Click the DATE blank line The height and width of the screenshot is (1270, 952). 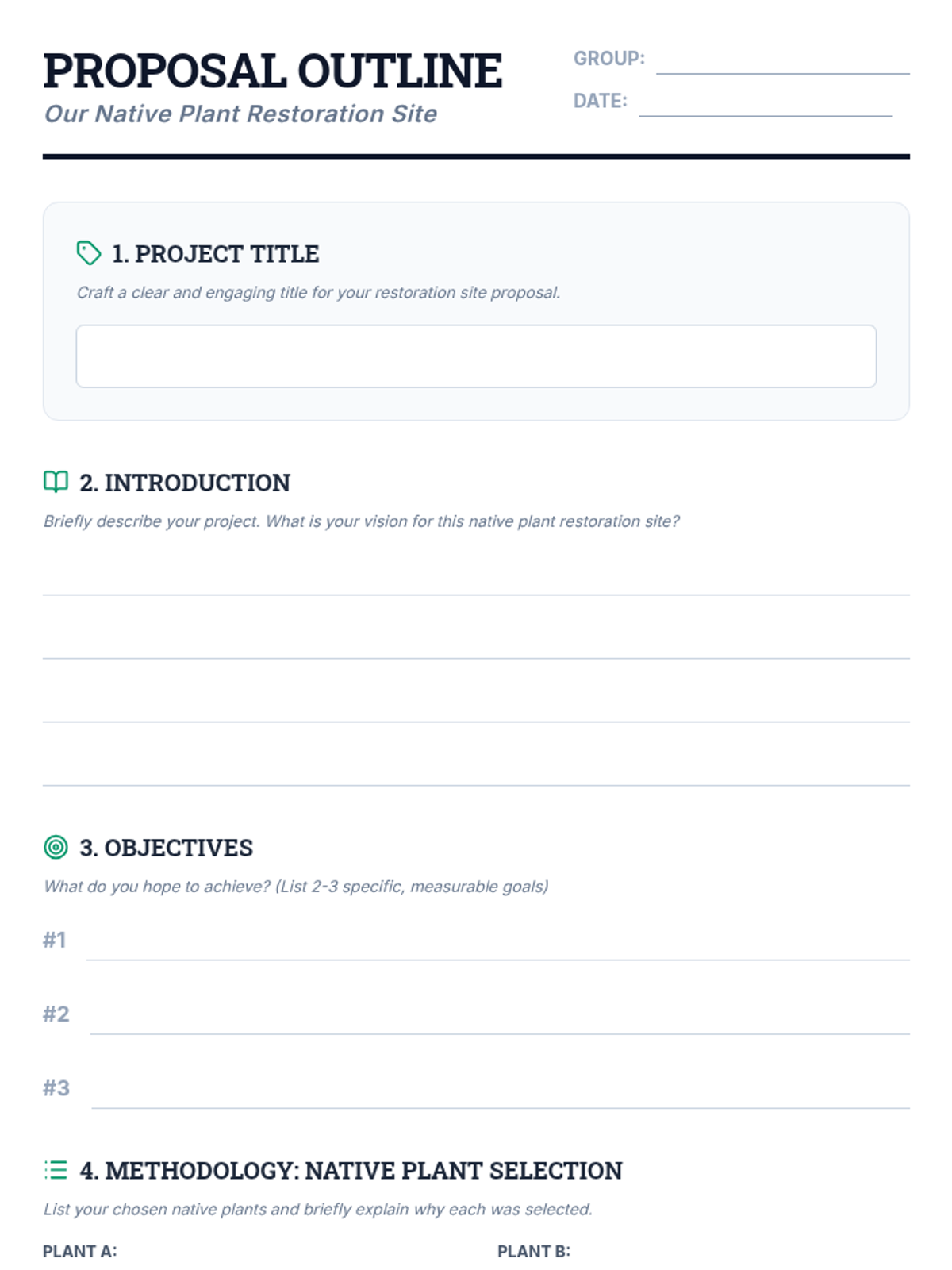click(766, 106)
